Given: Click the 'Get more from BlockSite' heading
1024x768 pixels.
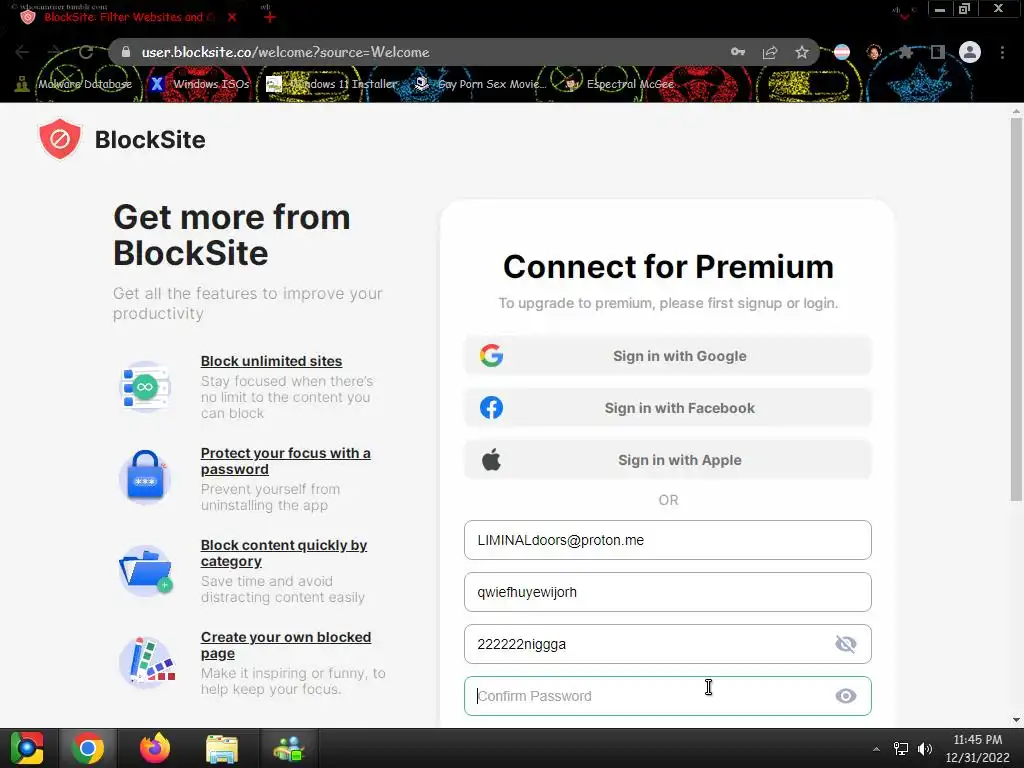Looking at the screenshot, I should [232, 235].
